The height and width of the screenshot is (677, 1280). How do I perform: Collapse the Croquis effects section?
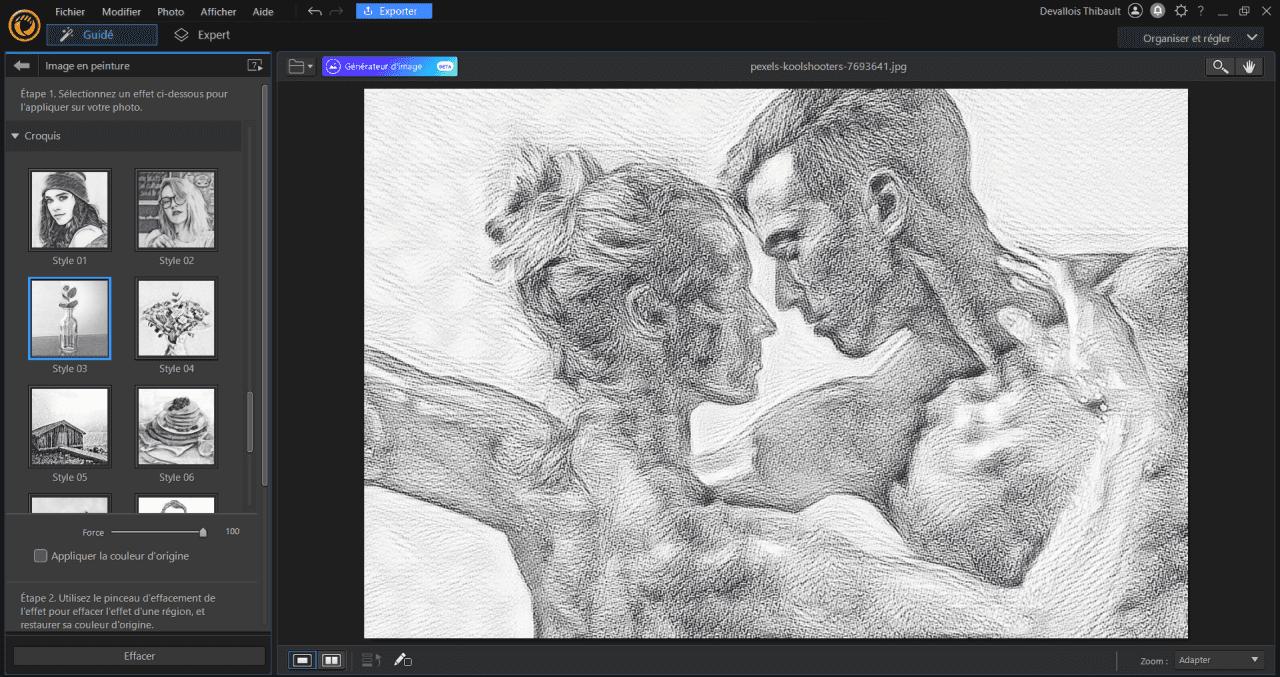coord(14,135)
